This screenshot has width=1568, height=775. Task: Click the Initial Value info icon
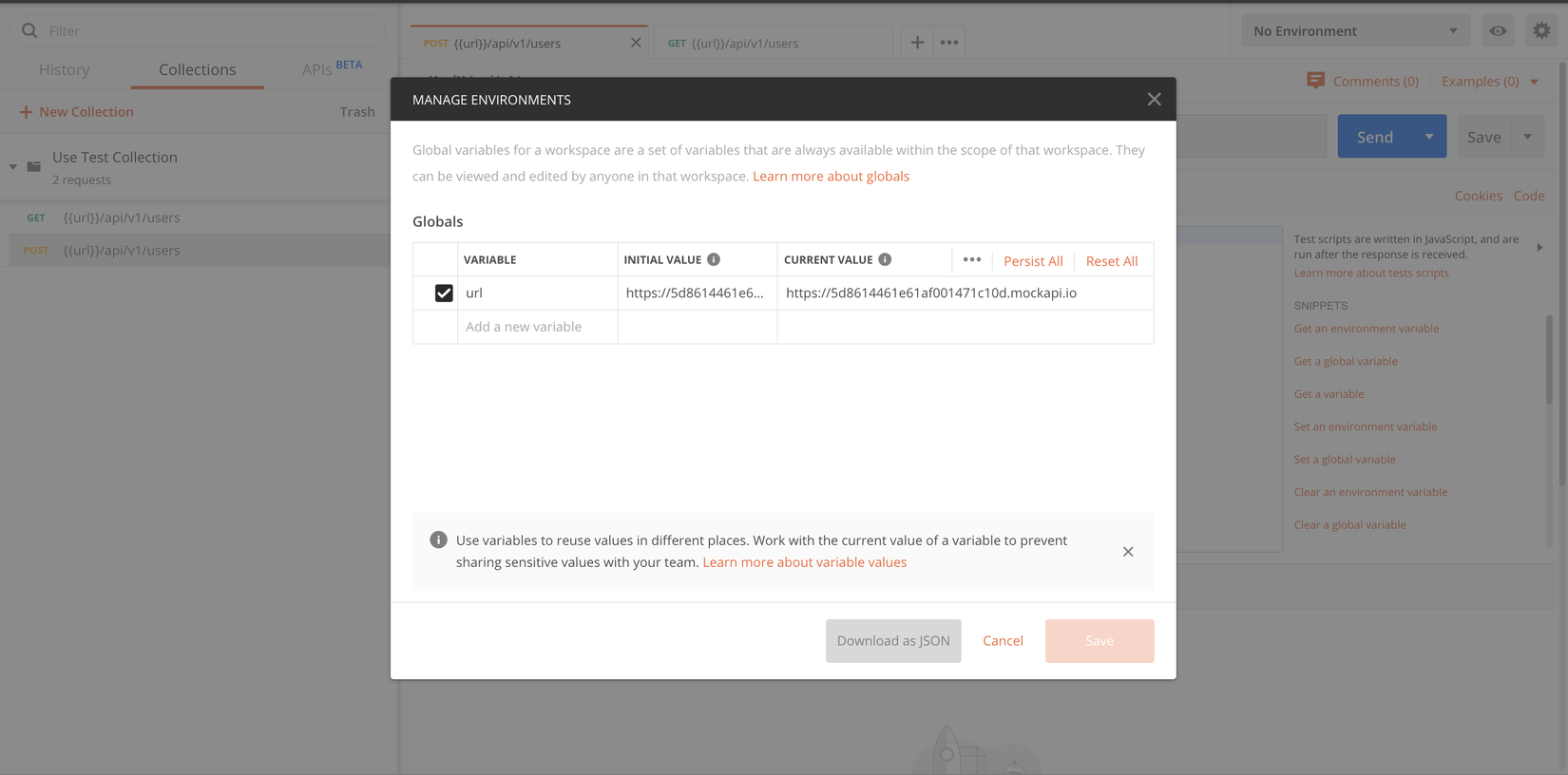tap(714, 259)
